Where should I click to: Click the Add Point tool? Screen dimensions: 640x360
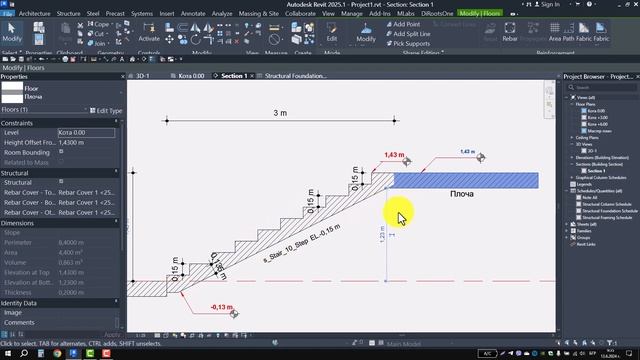[403, 24]
